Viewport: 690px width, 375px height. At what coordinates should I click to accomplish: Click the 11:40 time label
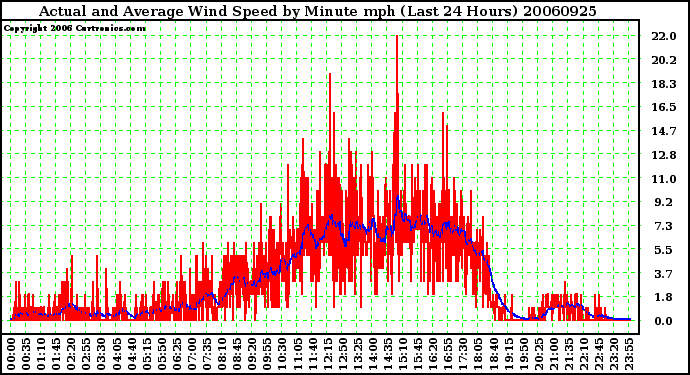[x=312, y=354]
